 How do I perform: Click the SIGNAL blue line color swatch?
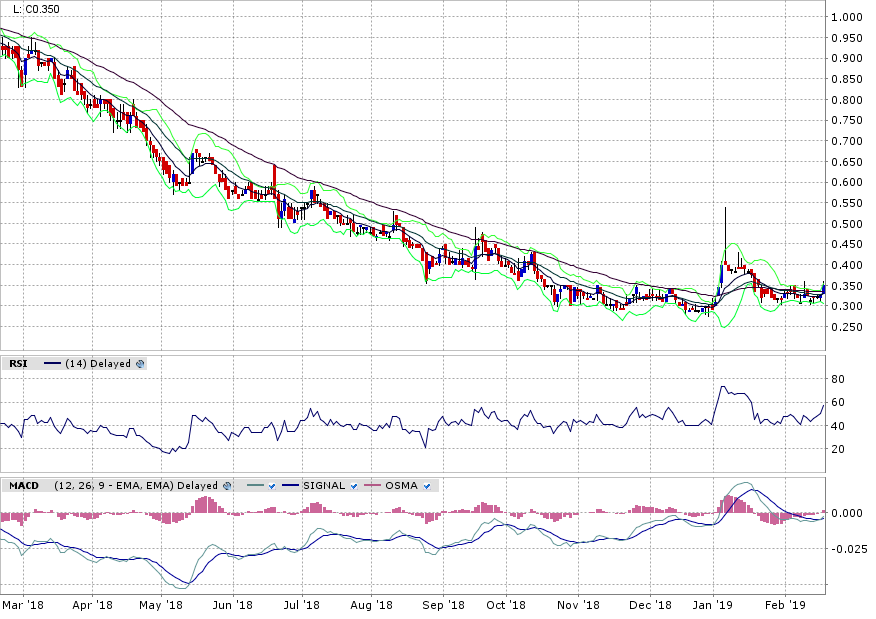294,485
